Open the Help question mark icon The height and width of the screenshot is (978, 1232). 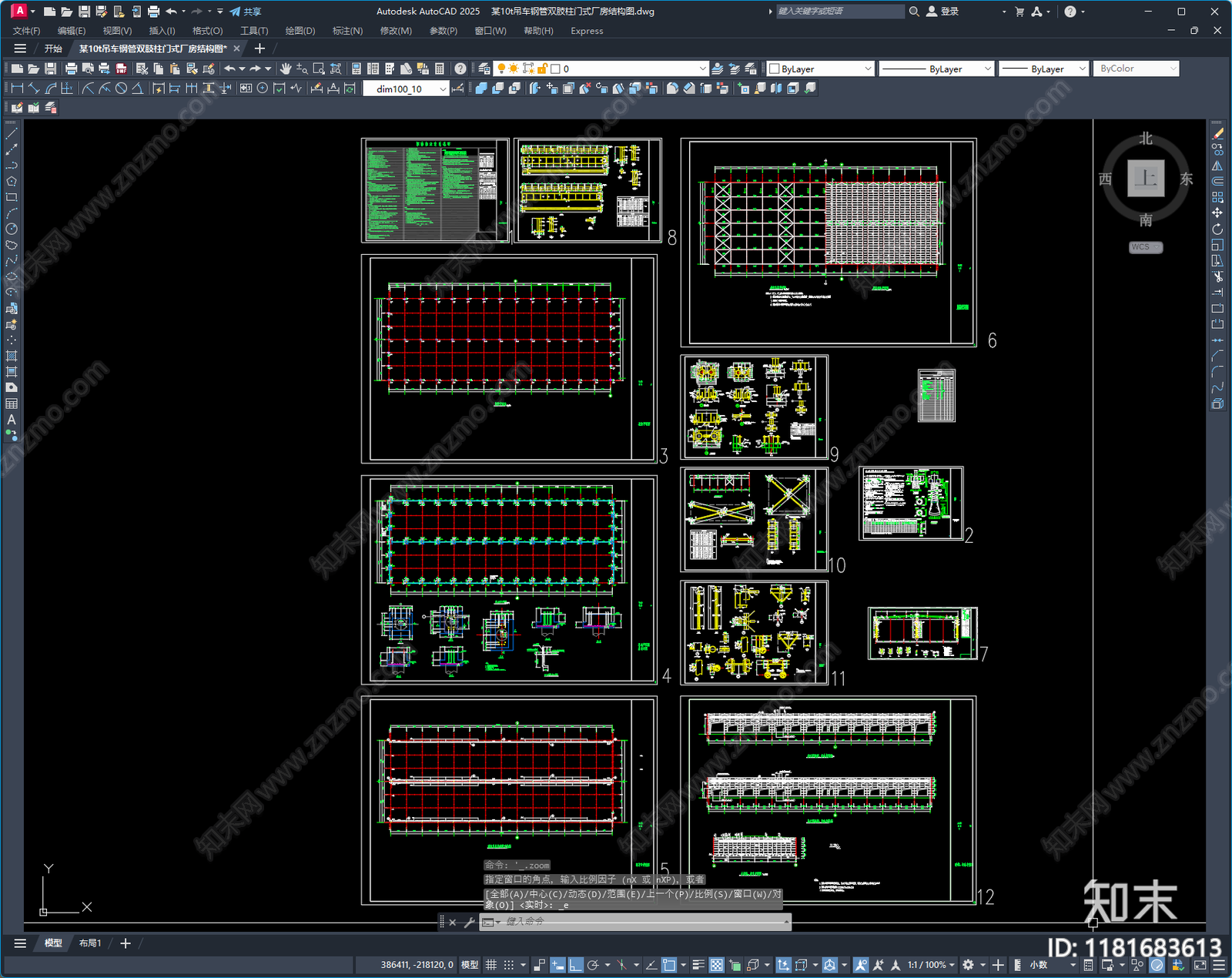(x=460, y=69)
